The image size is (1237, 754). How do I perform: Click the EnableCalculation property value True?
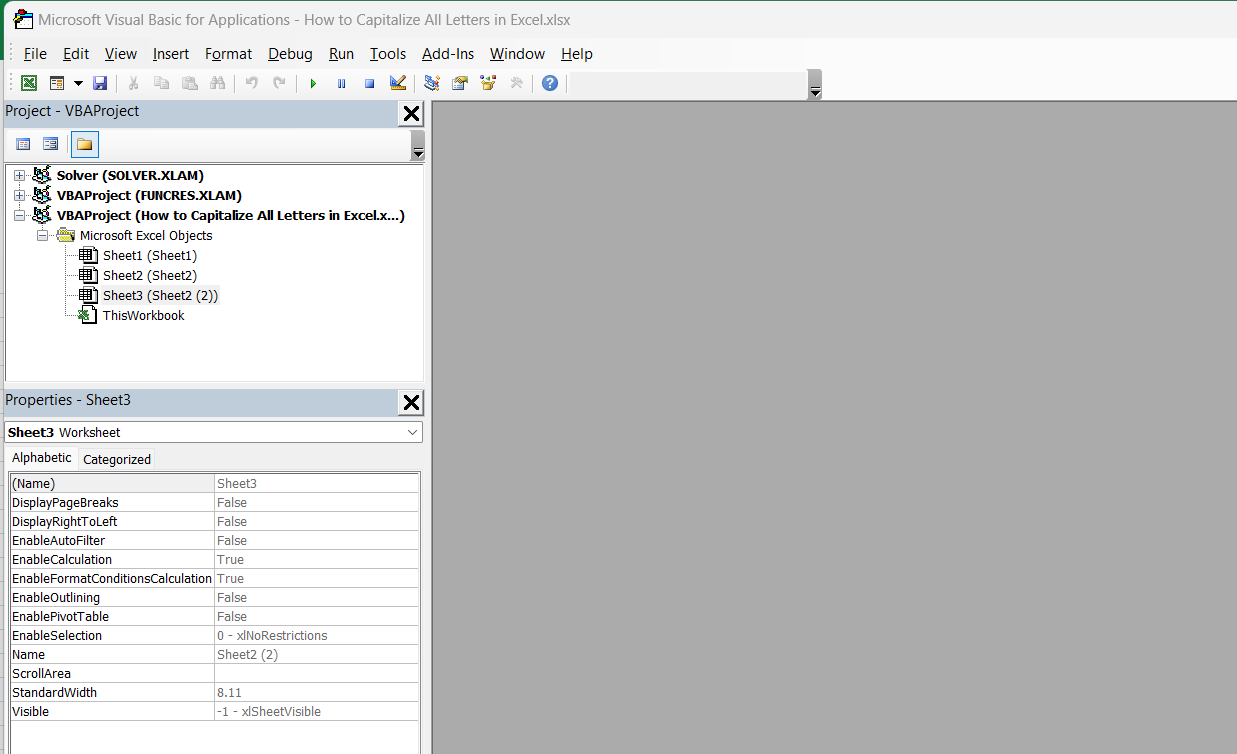coord(317,560)
